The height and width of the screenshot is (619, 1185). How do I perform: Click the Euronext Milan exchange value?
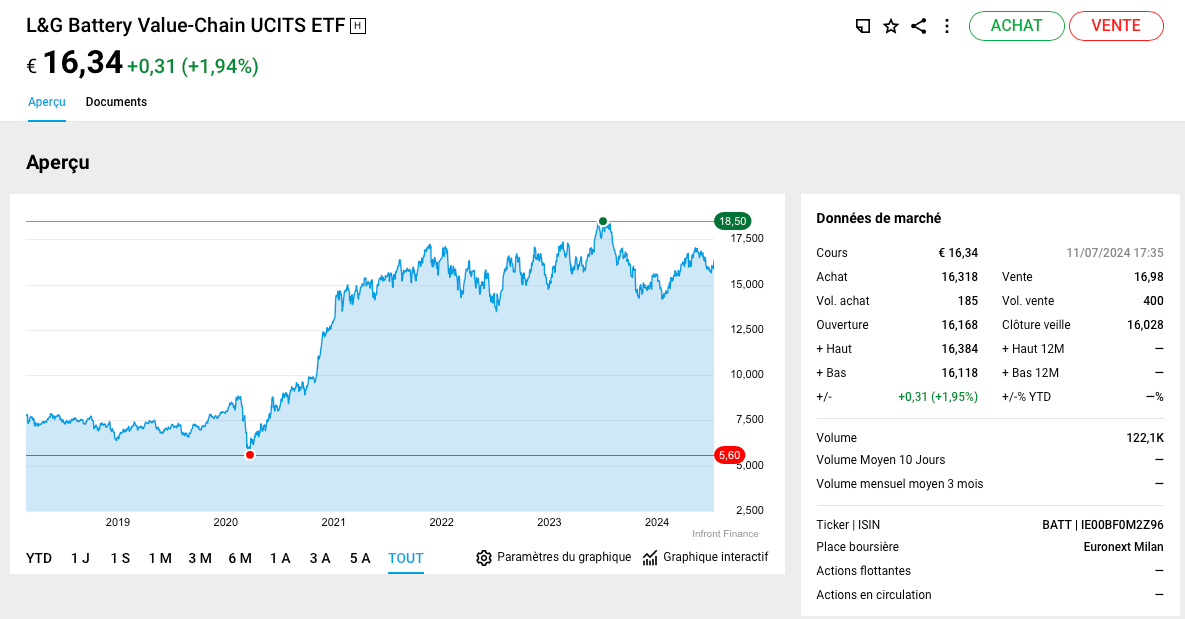pyautogui.click(x=1124, y=547)
